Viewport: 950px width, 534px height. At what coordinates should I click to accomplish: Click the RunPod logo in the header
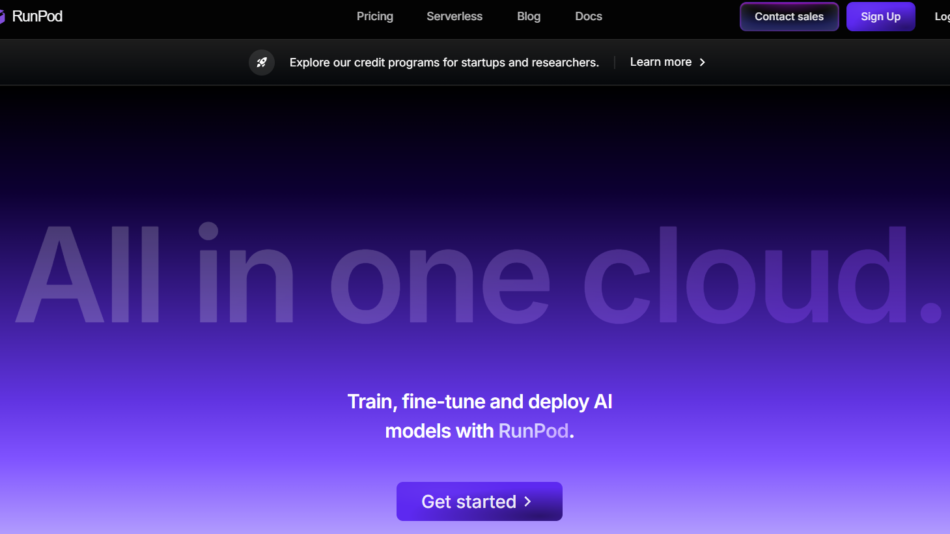coord(32,16)
